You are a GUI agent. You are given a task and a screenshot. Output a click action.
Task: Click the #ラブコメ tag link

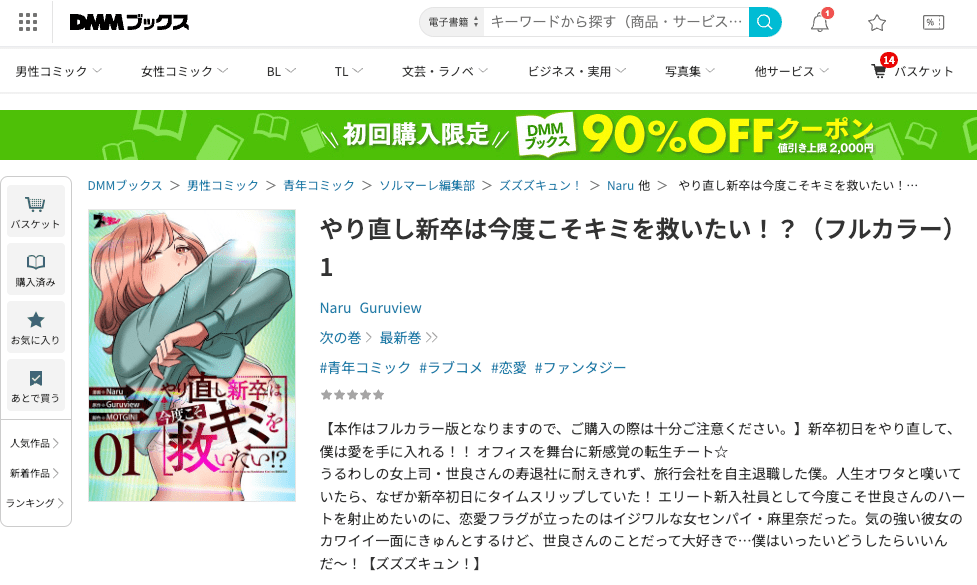[x=450, y=368]
